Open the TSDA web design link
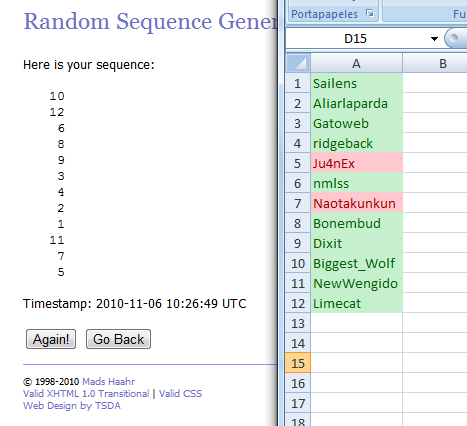 [108, 406]
